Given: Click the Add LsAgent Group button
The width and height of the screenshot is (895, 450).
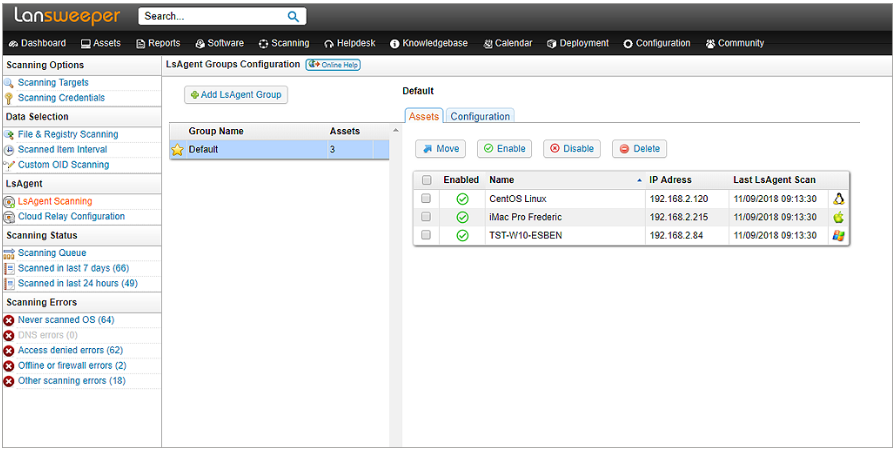Looking at the screenshot, I should pyautogui.click(x=236, y=95).
